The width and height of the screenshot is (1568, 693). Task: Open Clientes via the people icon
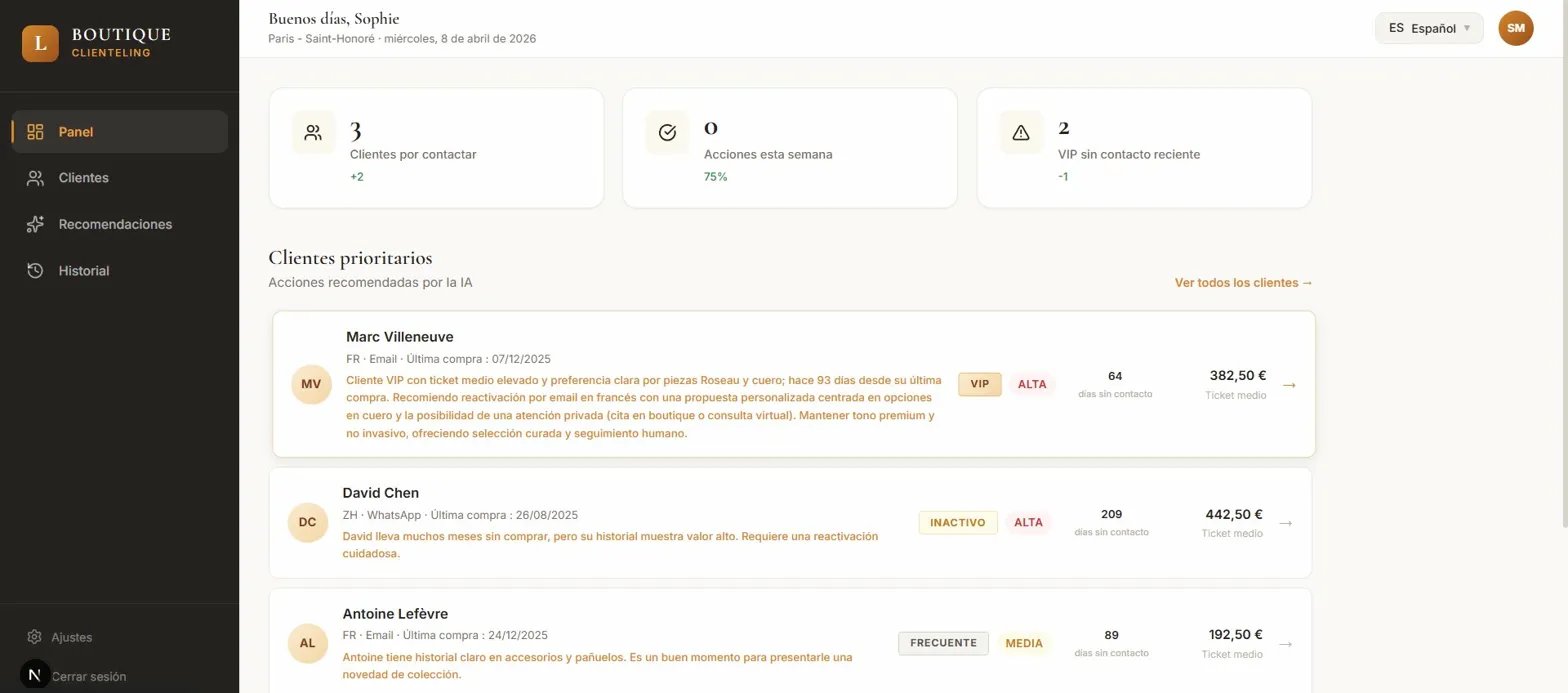point(36,178)
